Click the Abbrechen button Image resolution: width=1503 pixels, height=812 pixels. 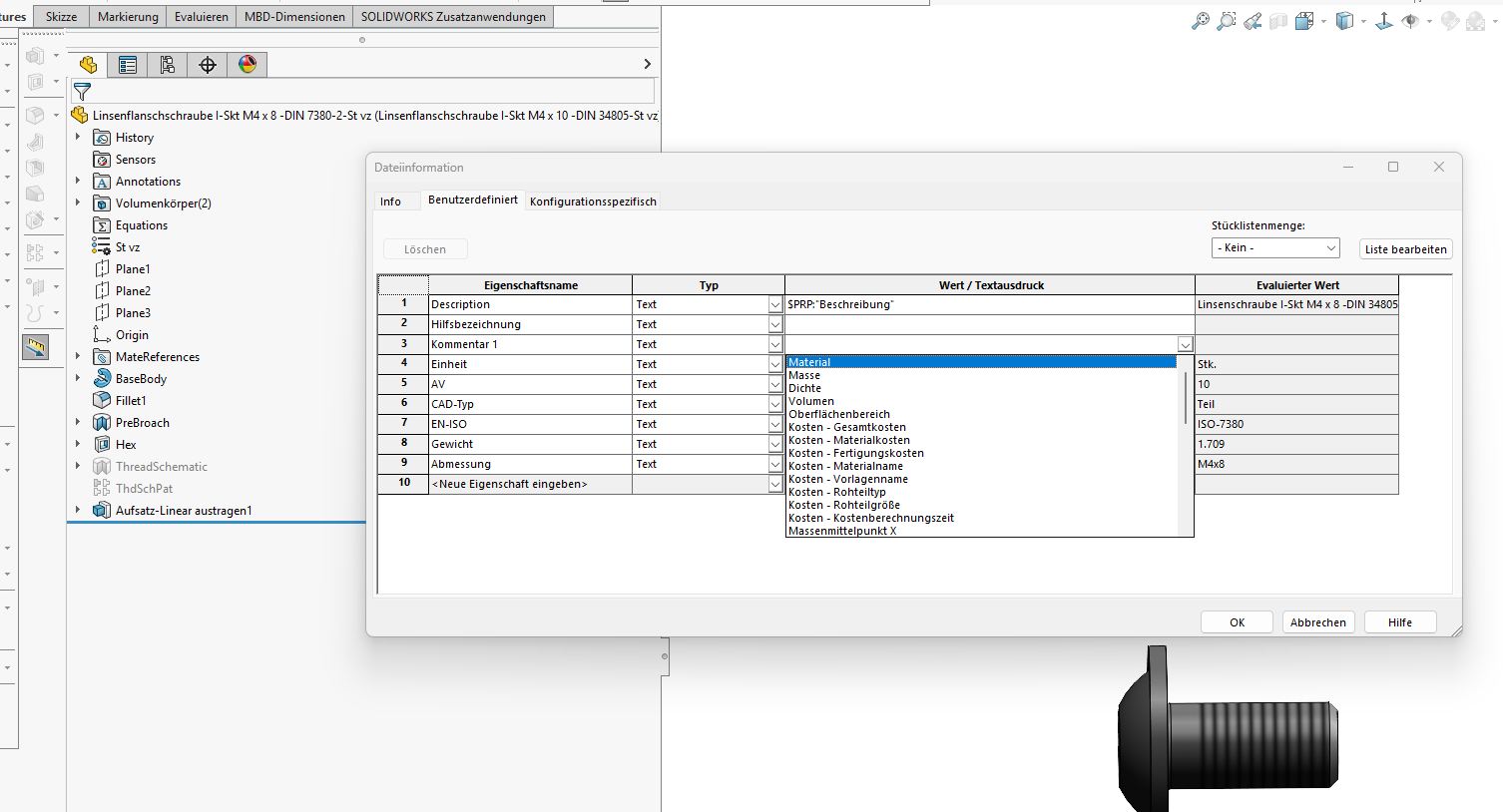click(1317, 622)
